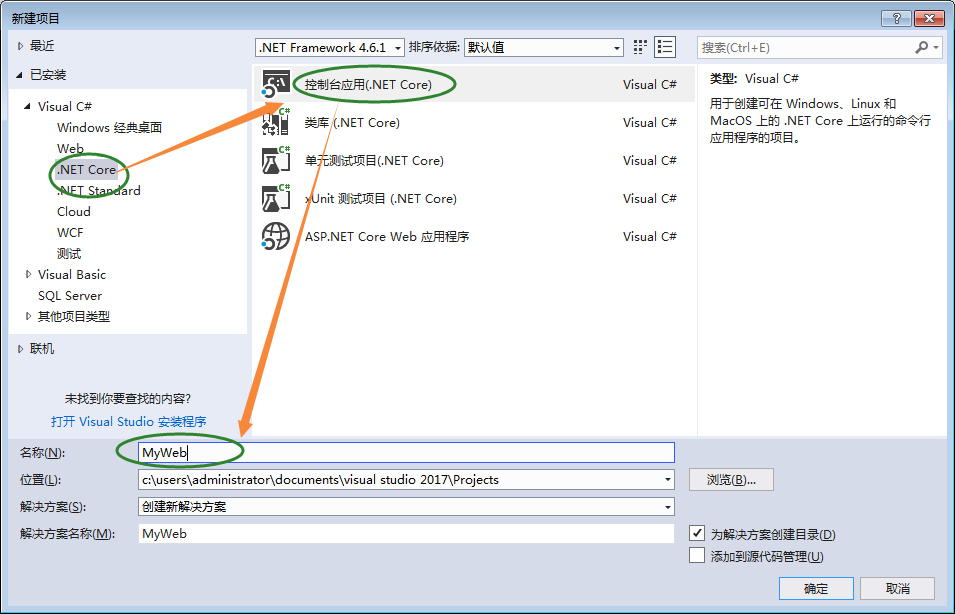This screenshot has width=955, height=614.
Task: Select ASP.NET Core Web 应用程序 template name
Action: pyautogui.click(x=387, y=236)
